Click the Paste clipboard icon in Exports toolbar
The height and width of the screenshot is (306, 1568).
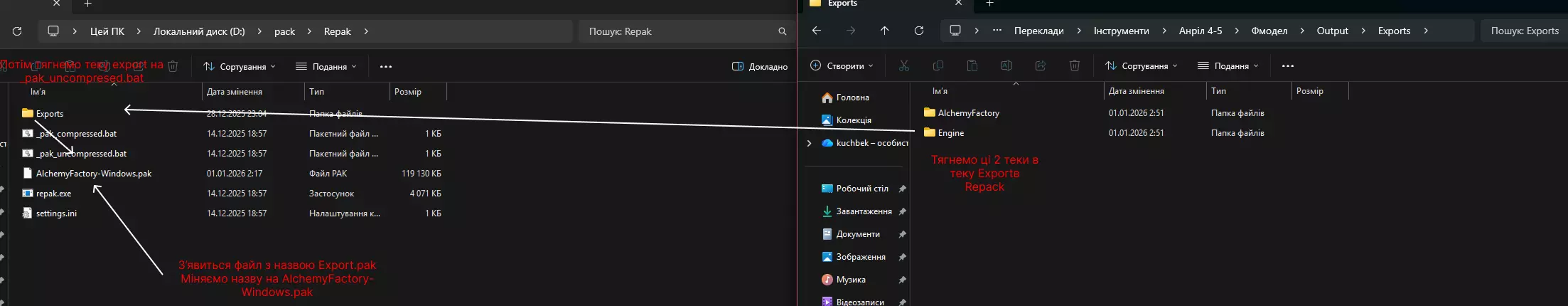pyautogui.click(x=972, y=65)
